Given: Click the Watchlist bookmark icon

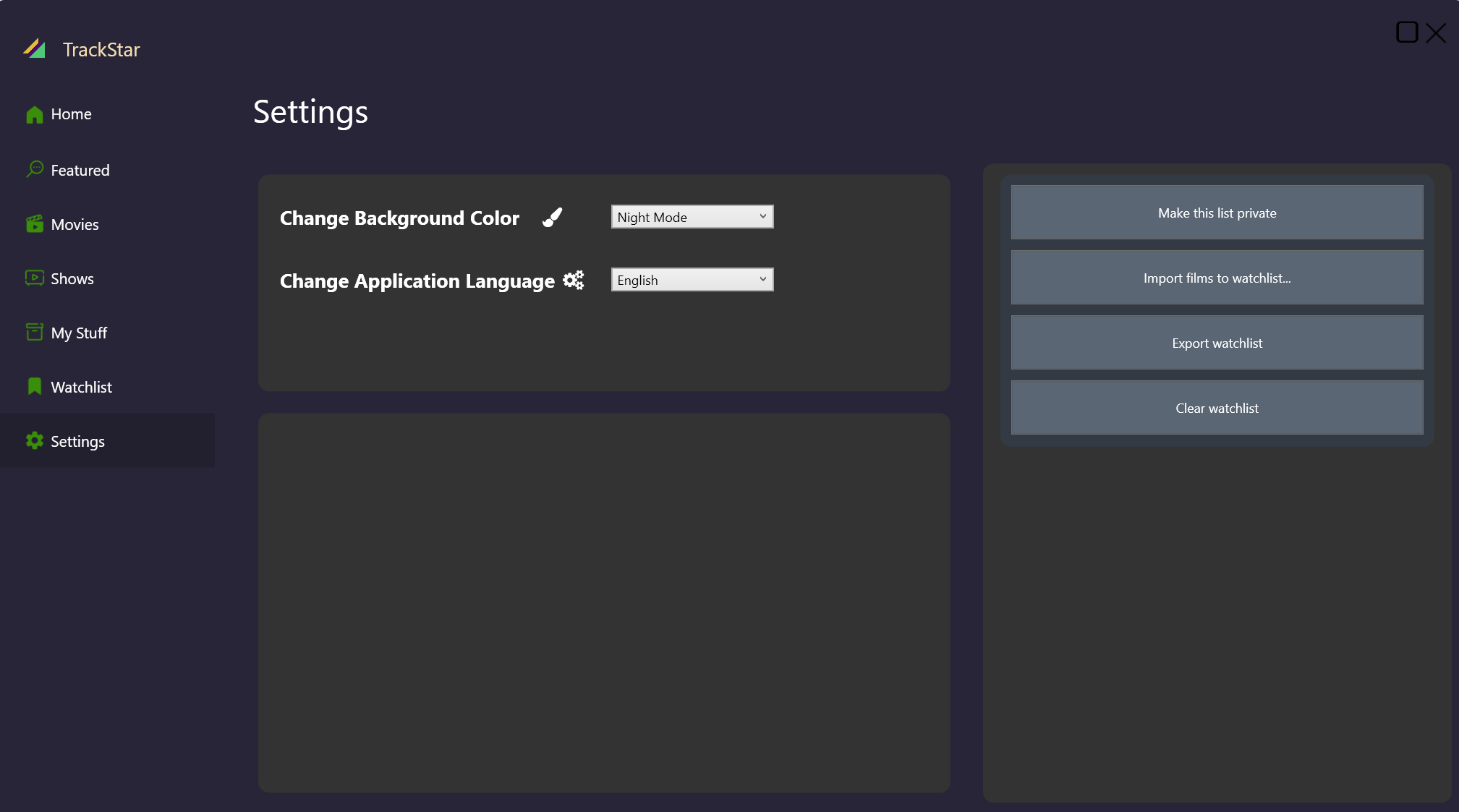Looking at the screenshot, I should coord(34,386).
